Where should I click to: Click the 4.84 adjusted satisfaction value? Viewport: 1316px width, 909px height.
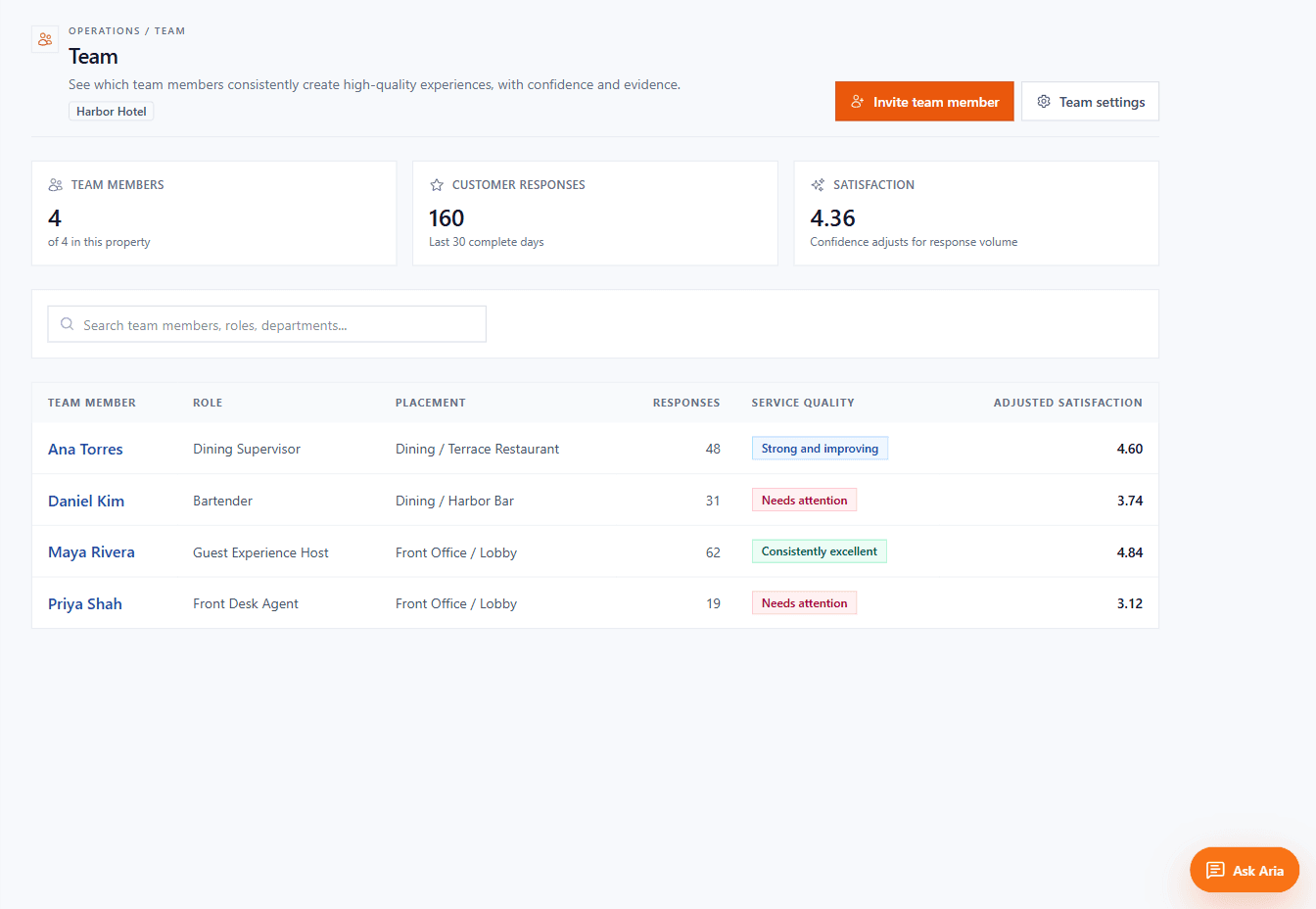click(1129, 552)
